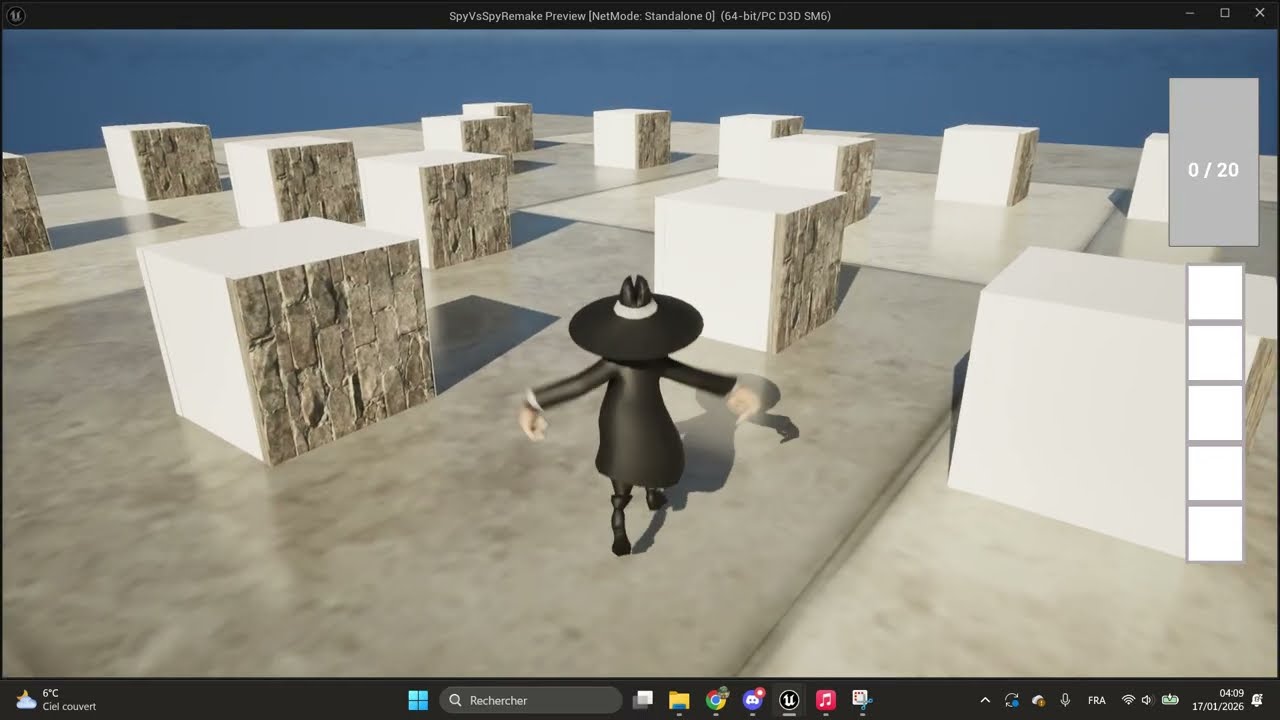Open File Explorer from the taskbar

(679, 700)
